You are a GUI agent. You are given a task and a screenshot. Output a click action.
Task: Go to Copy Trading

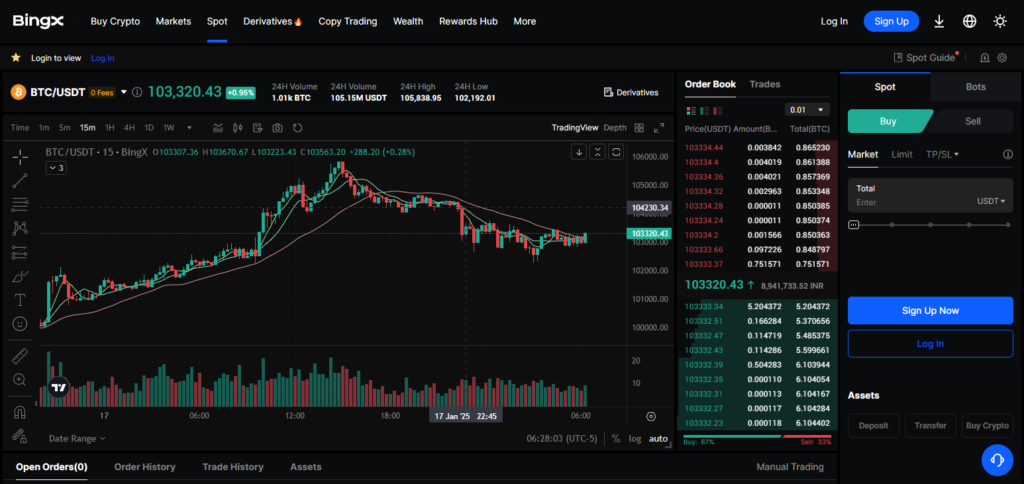[x=347, y=22]
